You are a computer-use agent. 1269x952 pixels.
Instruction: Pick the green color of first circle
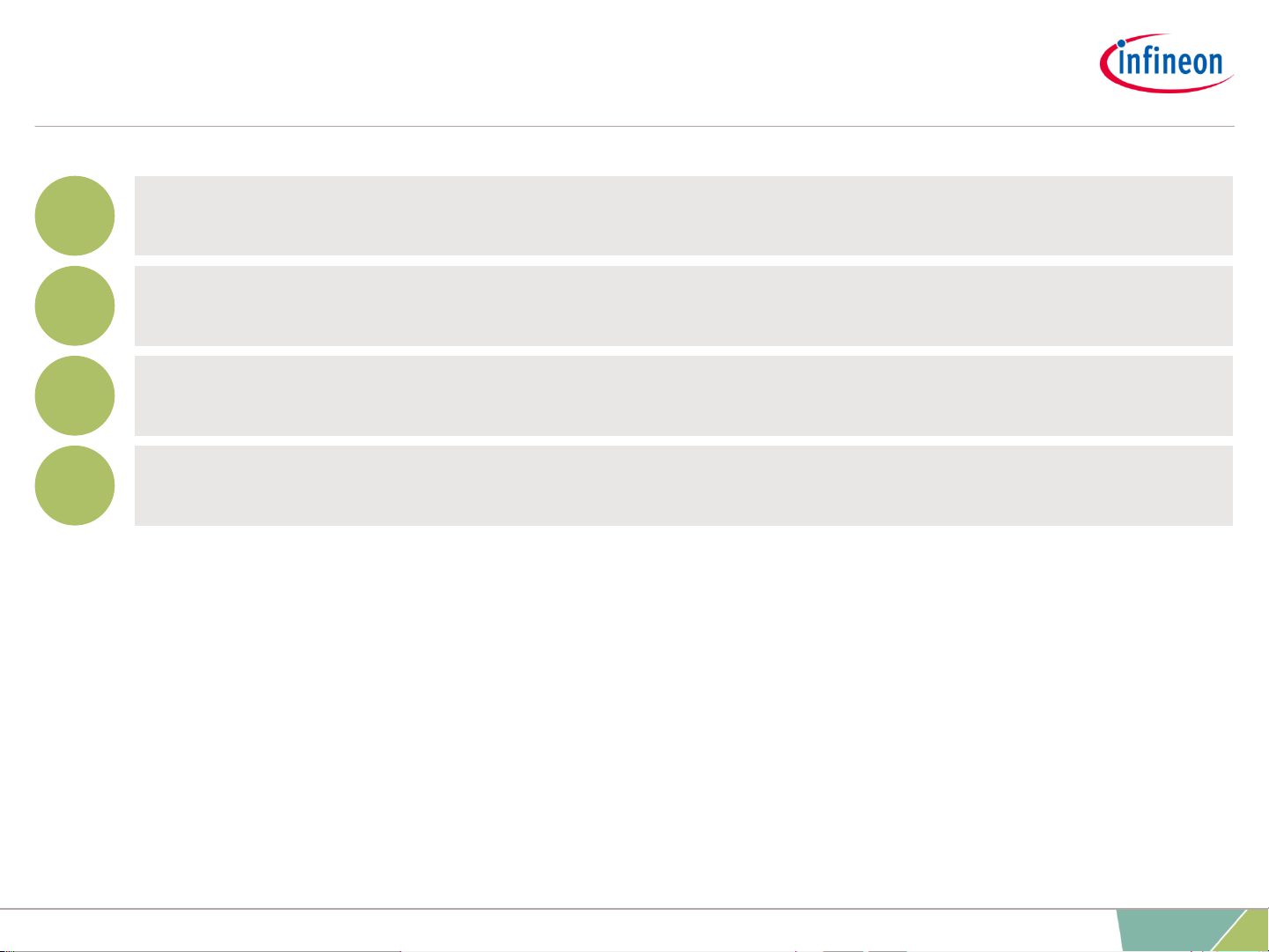[75, 216]
